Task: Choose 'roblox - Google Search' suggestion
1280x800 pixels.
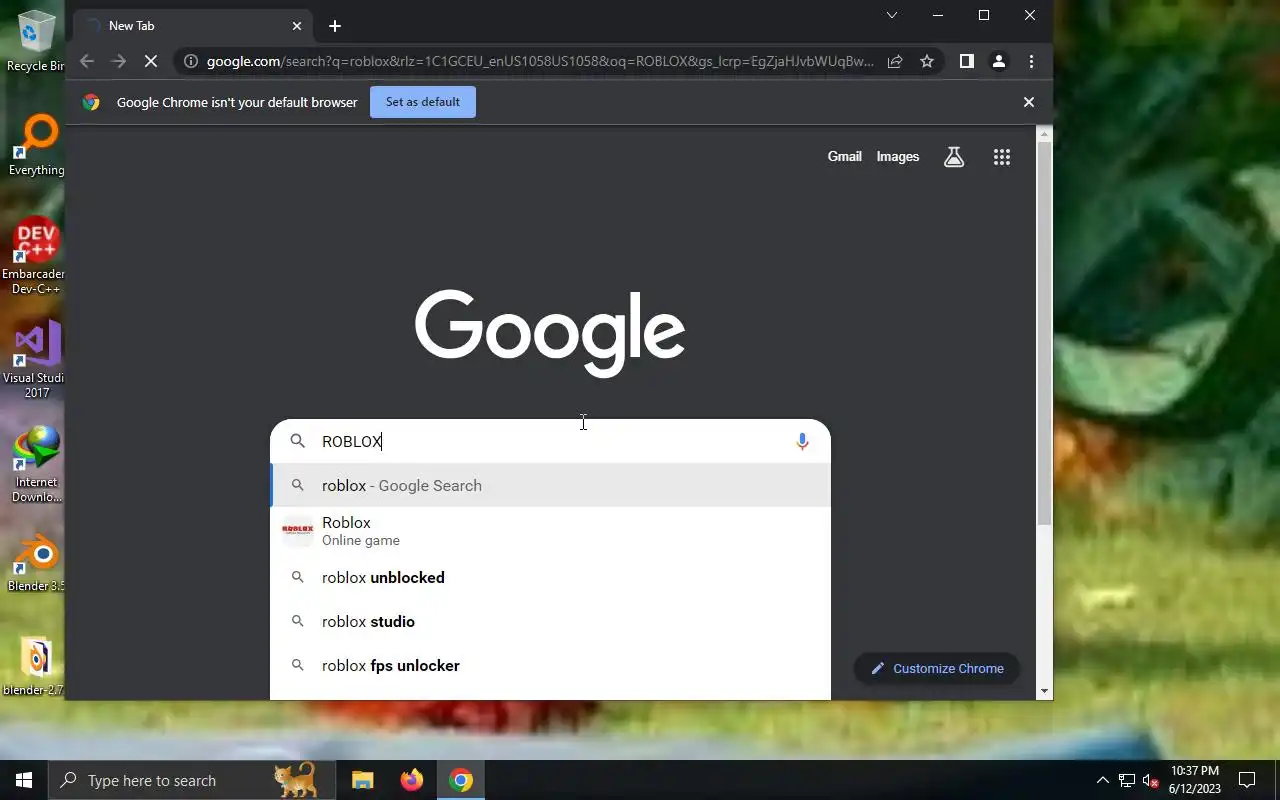Action: 550,485
